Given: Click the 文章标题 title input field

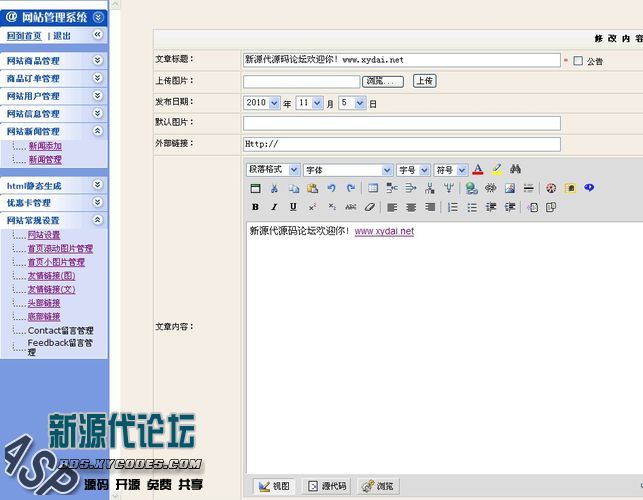Looking at the screenshot, I should pyautogui.click(x=401, y=60).
